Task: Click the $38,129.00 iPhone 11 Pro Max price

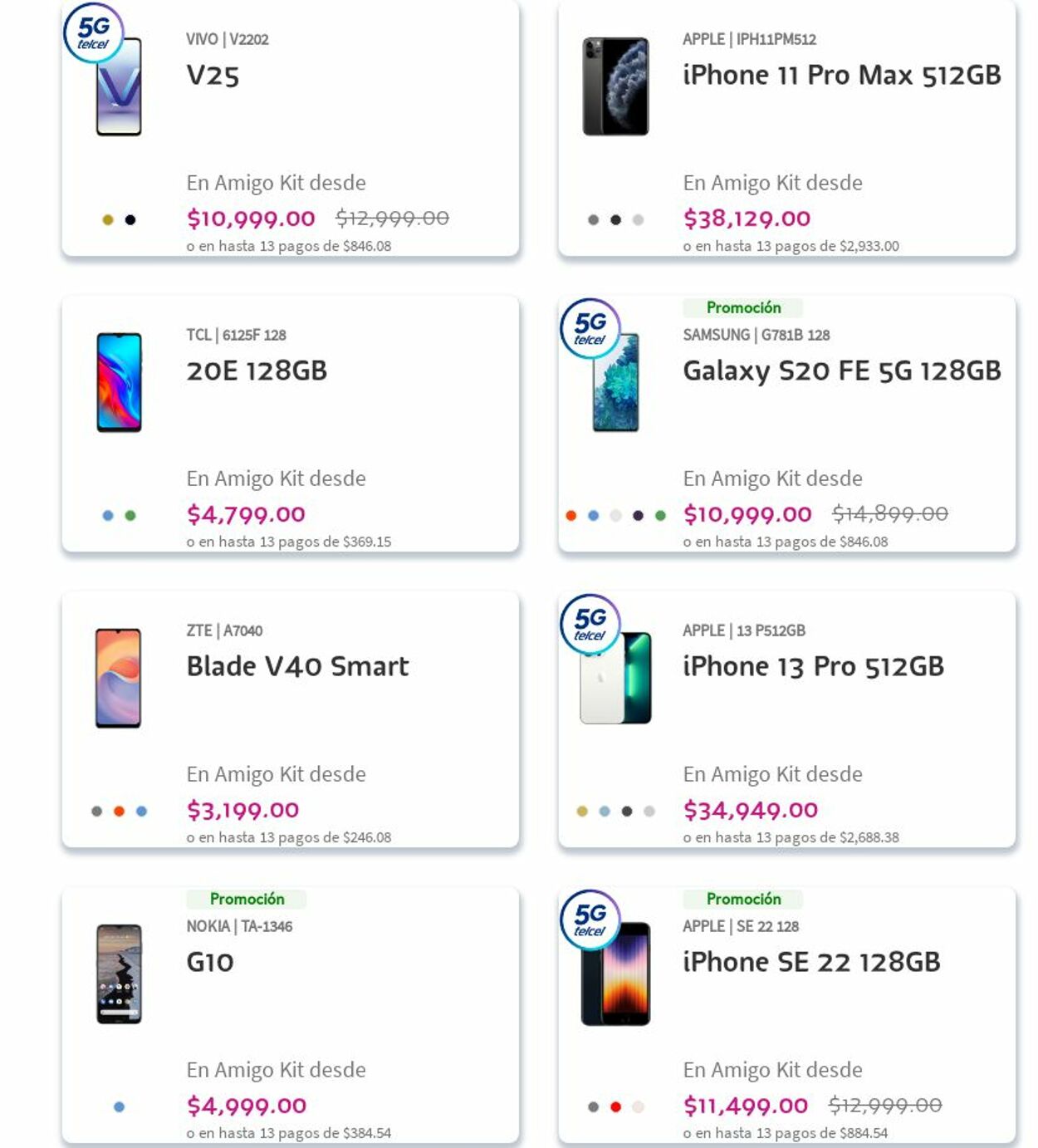Action: (747, 218)
